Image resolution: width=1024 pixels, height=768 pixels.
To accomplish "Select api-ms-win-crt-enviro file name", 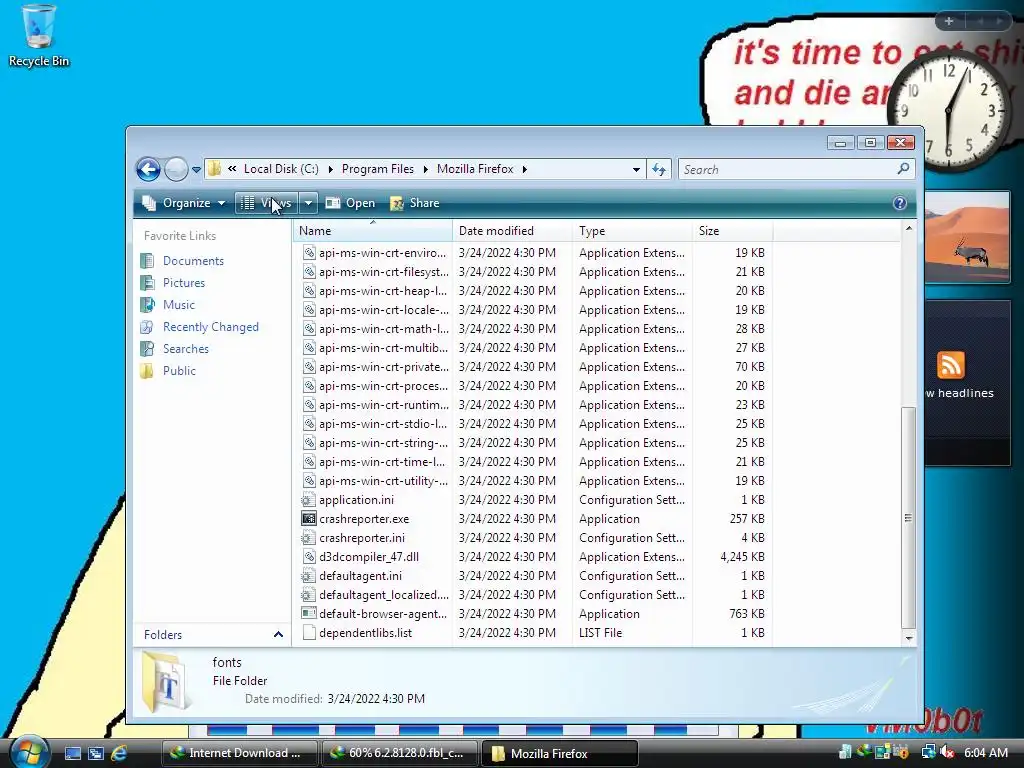I will pos(383,253).
